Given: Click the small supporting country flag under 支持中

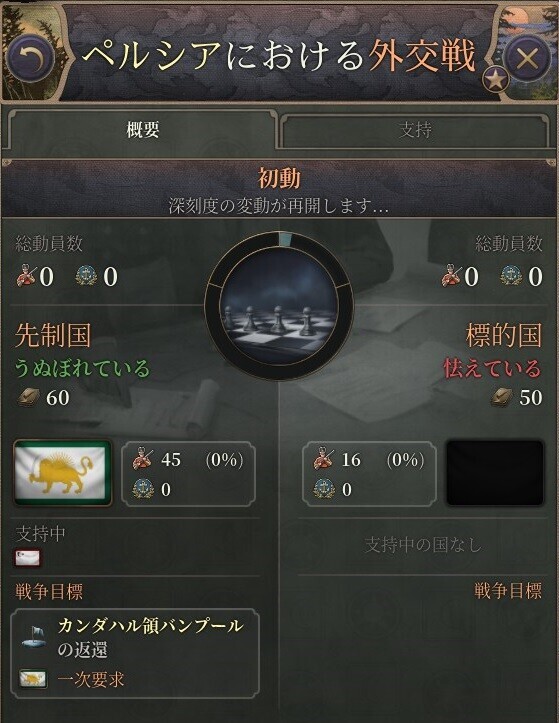Looking at the screenshot, I should 28,558.
